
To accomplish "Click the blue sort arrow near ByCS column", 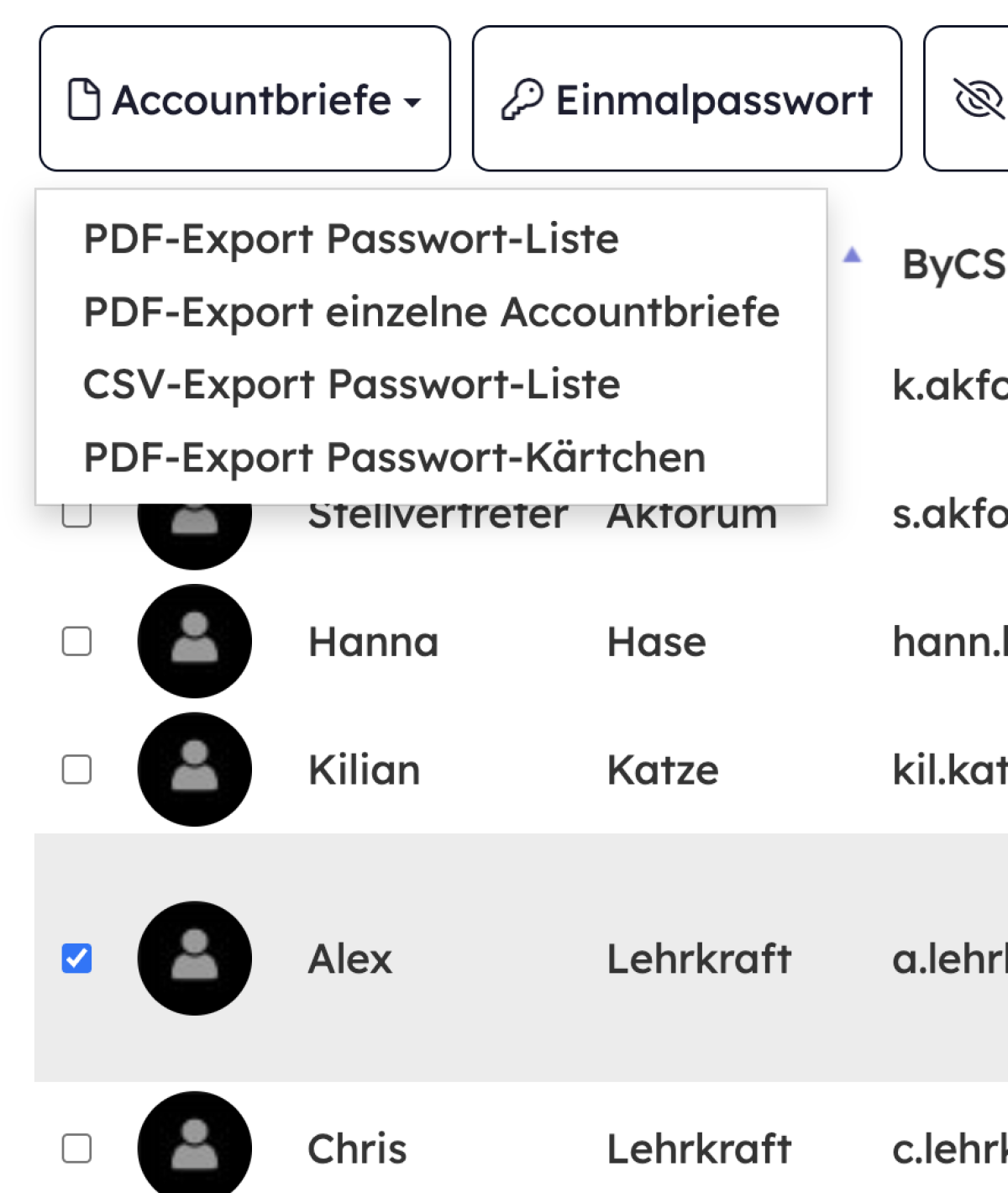I will pyautogui.click(x=852, y=255).
